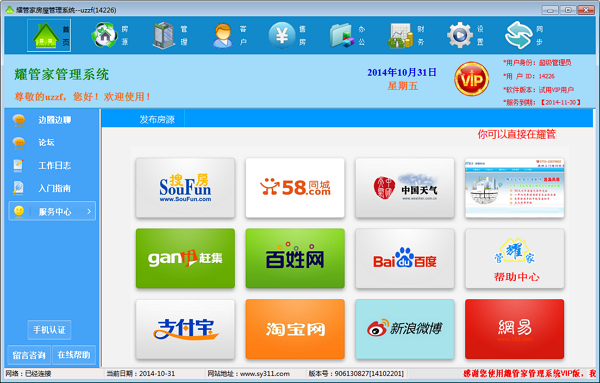Click the 网络：已经连接 status text

click(x=28, y=373)
